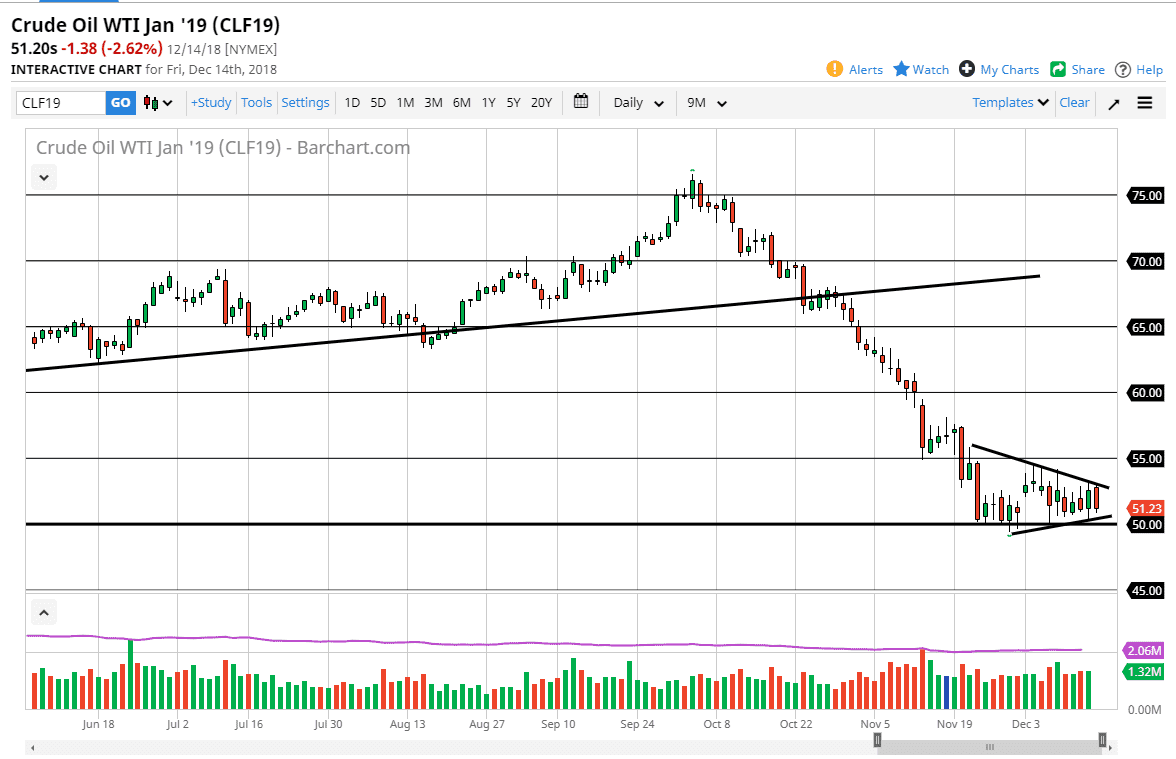1176x759 pixels.
Task: Click the GO button
Action: (120, 102)
